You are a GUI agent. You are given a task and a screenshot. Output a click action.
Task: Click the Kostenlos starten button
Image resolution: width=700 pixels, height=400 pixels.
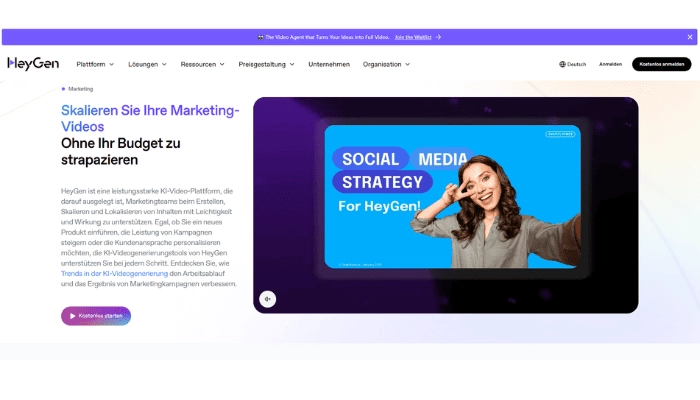tap(96, 316)
